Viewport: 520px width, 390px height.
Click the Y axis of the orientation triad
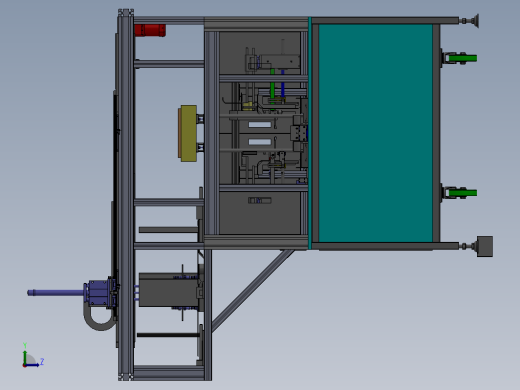[25, 356]
